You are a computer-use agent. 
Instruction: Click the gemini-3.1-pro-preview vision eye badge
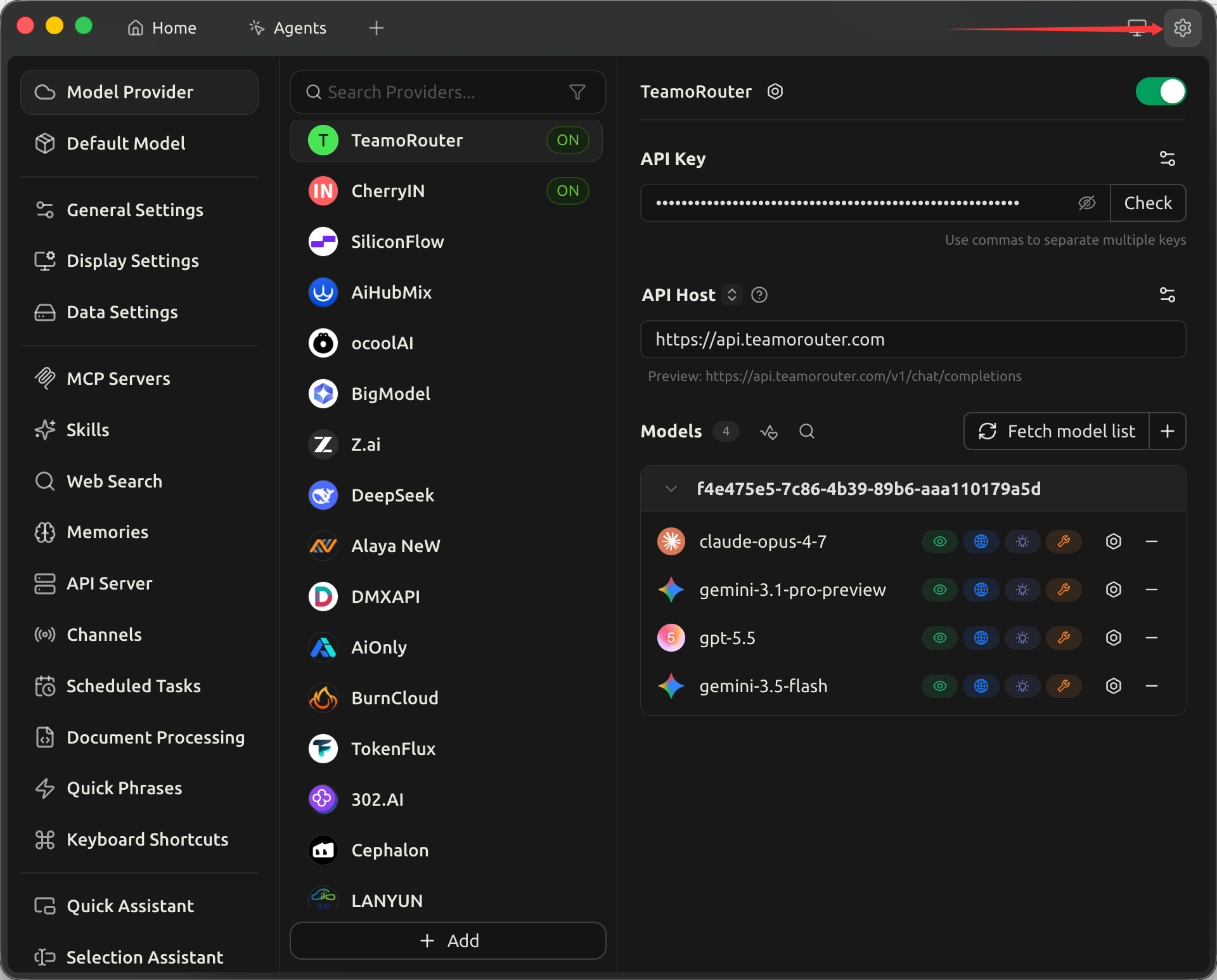coord(939,590)
